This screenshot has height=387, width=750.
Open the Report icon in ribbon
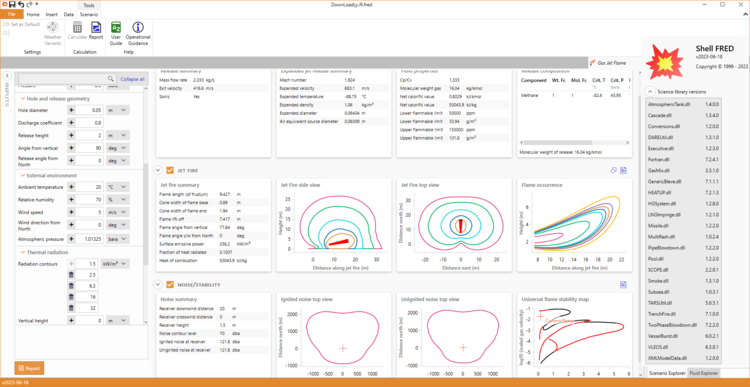click(x=96, y=33)
